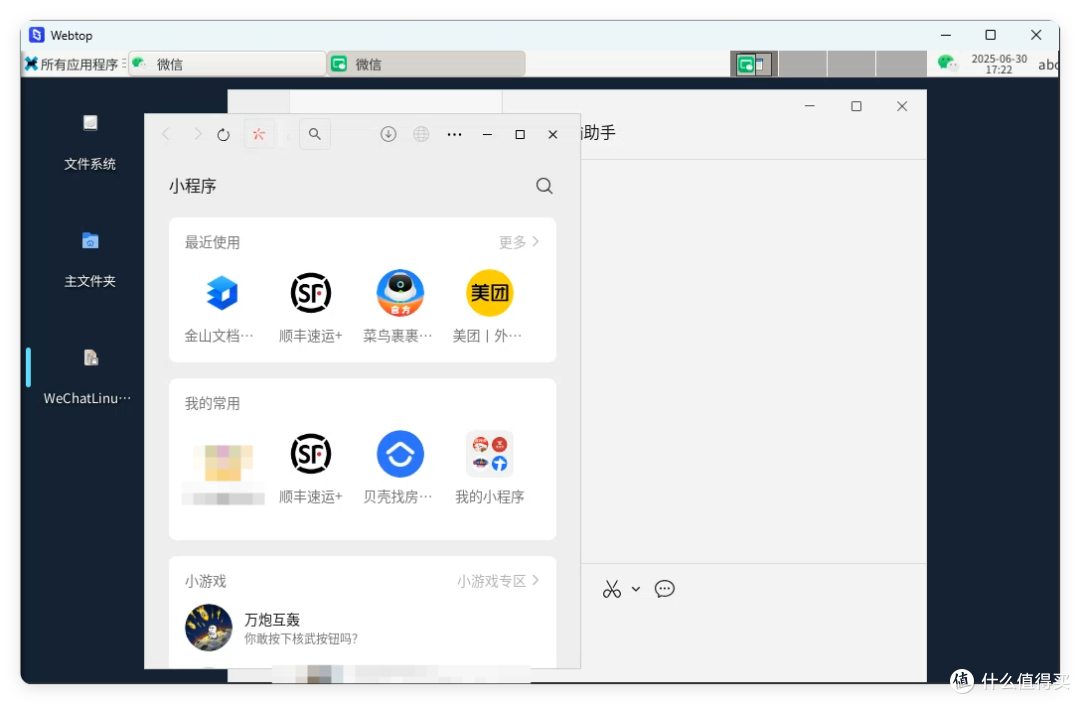The height and width of the screenshot is (704, 1080).
Task: Open 金山文档 mini program
Action: pyautogui.click(x=220, y=307)
